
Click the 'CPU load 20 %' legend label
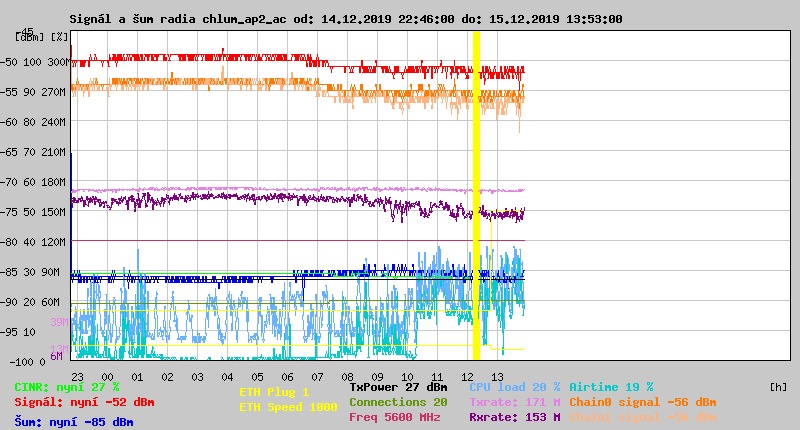[515, 387]
